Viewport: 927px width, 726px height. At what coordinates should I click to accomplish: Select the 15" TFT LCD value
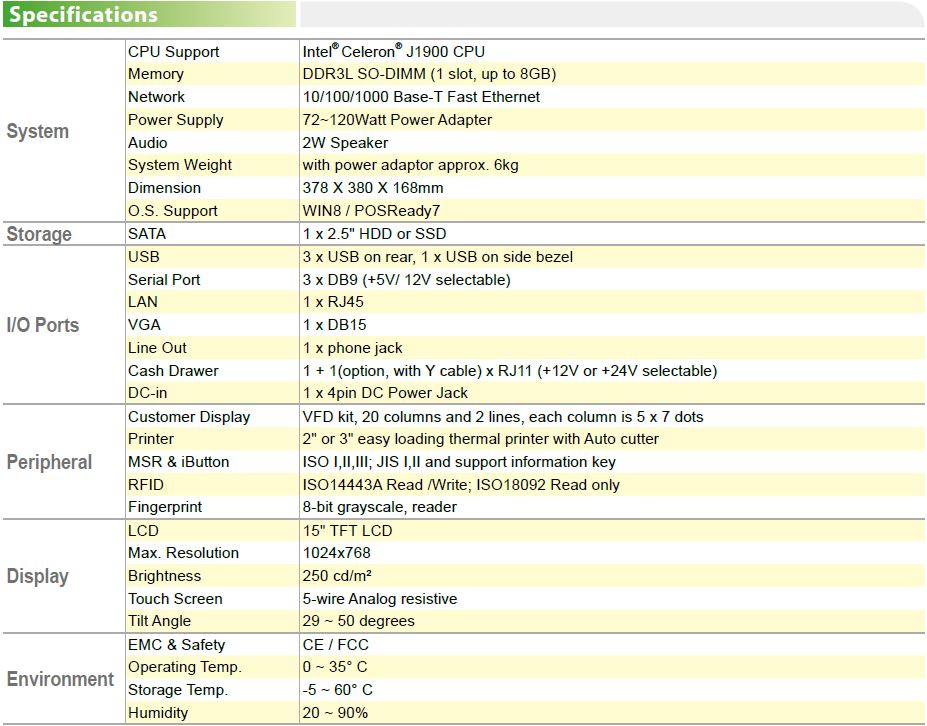[348, 531]
